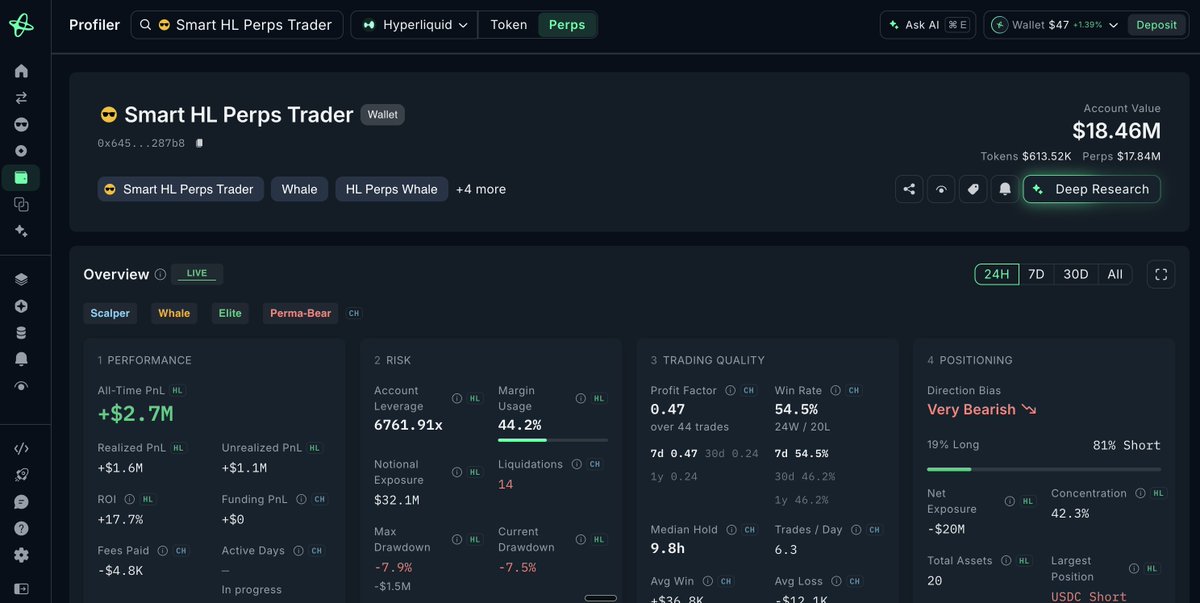Show info for Win Rate

pyautogui.click(x=836, y=390)
